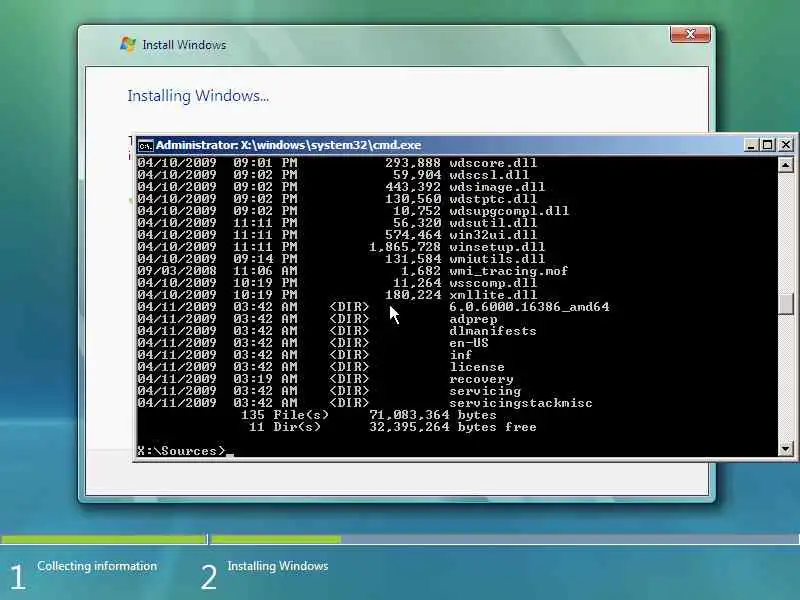The width and height of the screenshot is (800, 600).
Task: Click the cmd scrollbar down arrow
Action: click(785, 449)
